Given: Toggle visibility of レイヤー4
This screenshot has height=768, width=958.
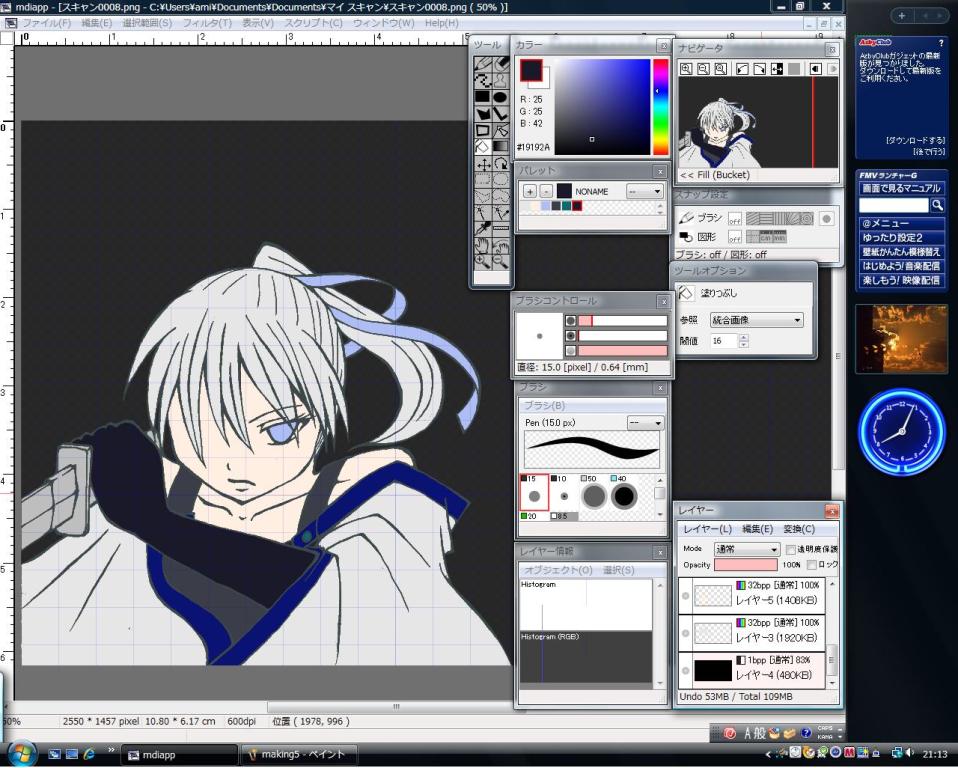Looking at the screenshot, I should tap(686, 670).
